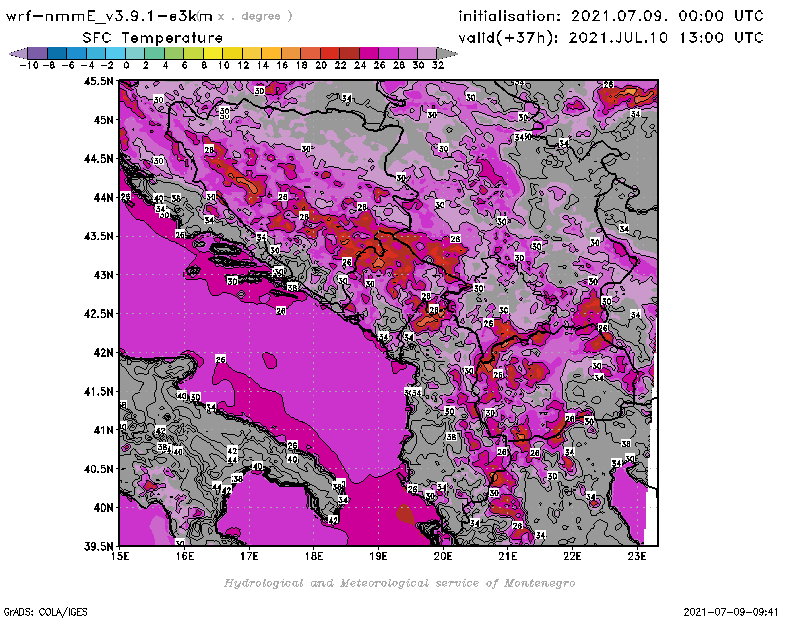Click the '22E' longitude label
This screenshot has width=800, height=618.
572,556
